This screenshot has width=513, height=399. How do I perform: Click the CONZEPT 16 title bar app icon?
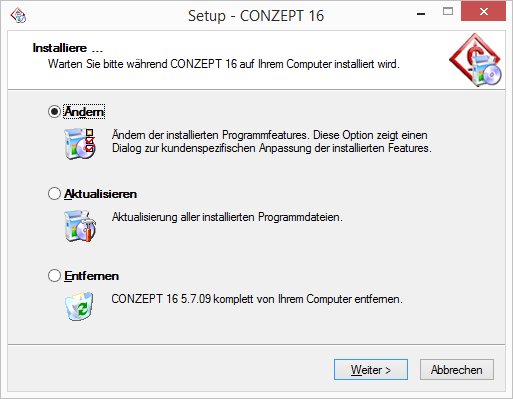point(18,15)
